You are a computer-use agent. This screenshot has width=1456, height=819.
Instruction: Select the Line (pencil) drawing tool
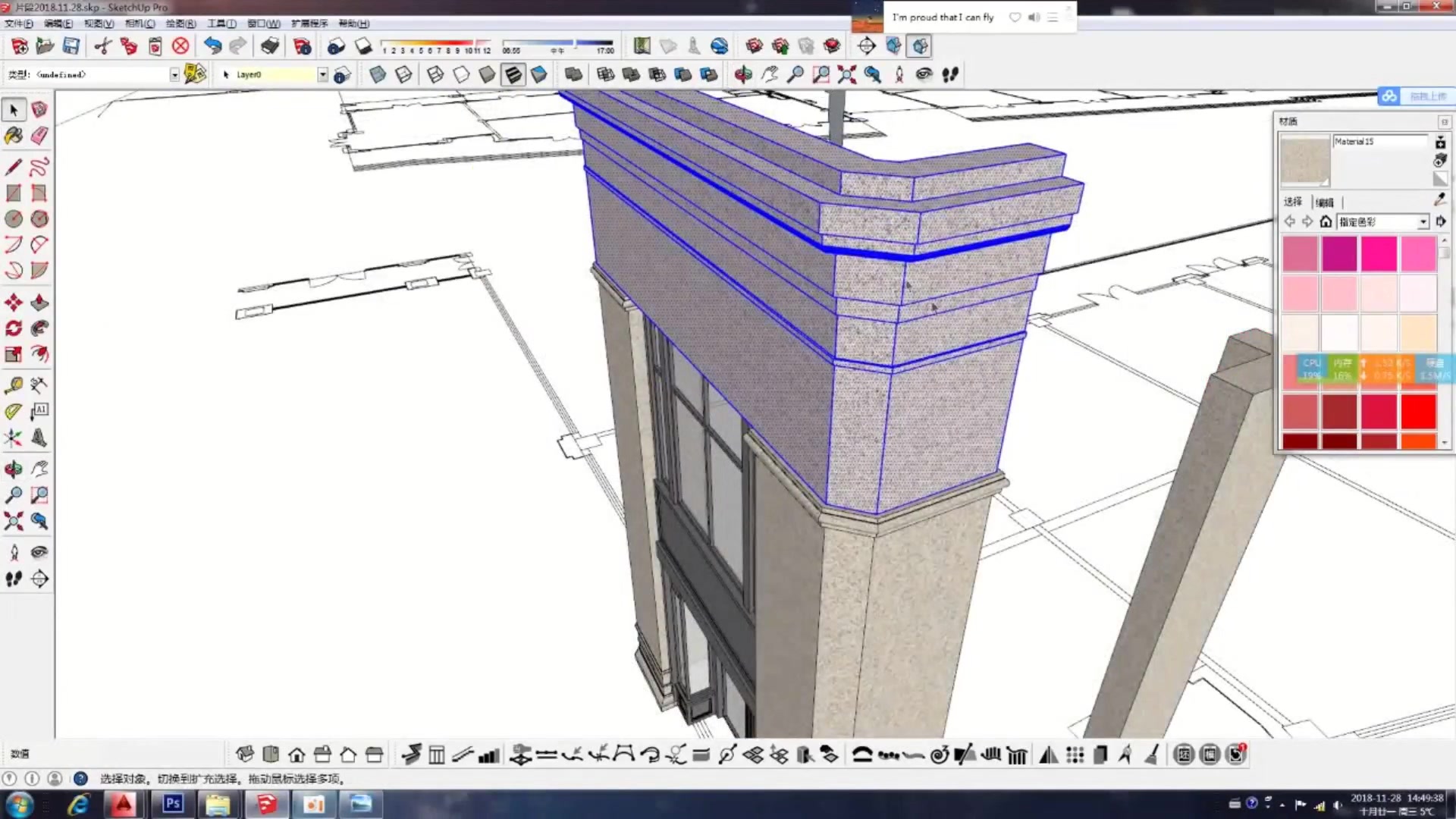click(x=14, y=167)
